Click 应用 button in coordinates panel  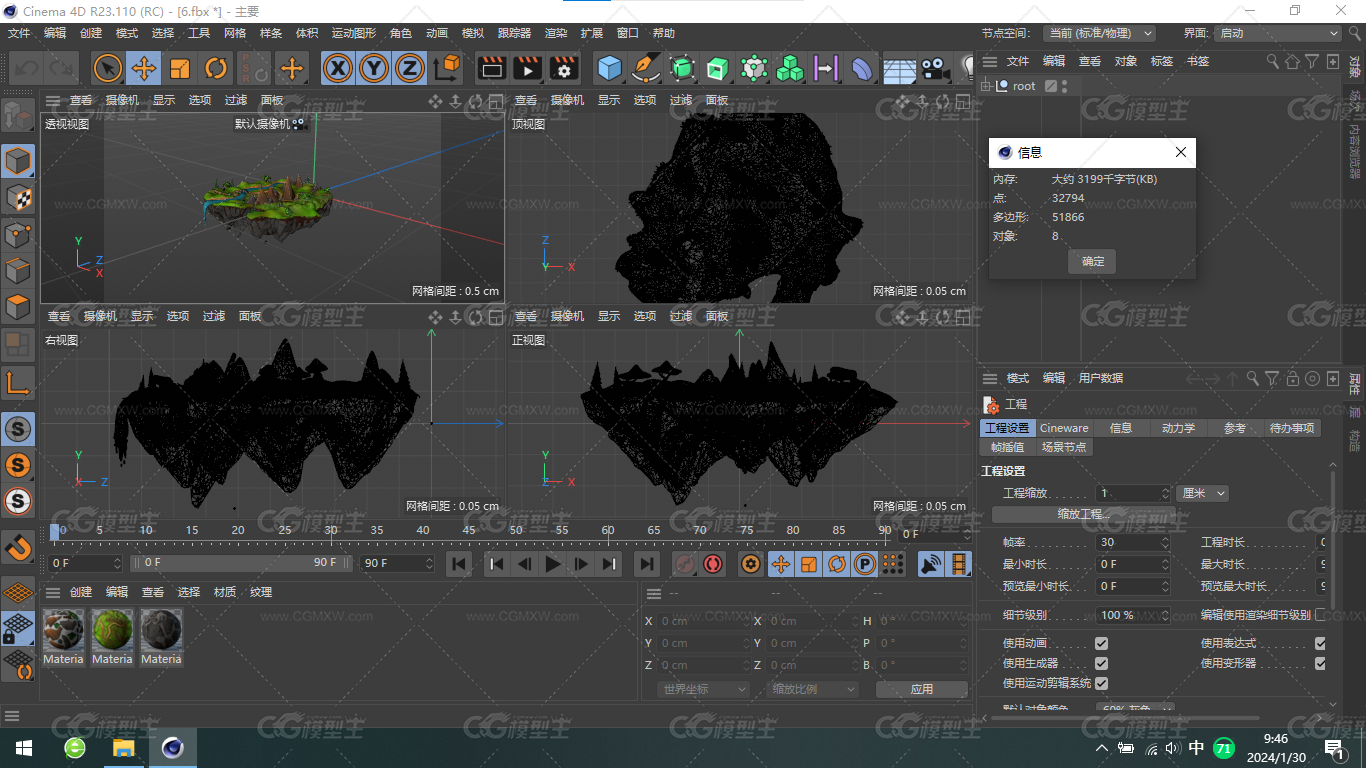coord(921,689)
